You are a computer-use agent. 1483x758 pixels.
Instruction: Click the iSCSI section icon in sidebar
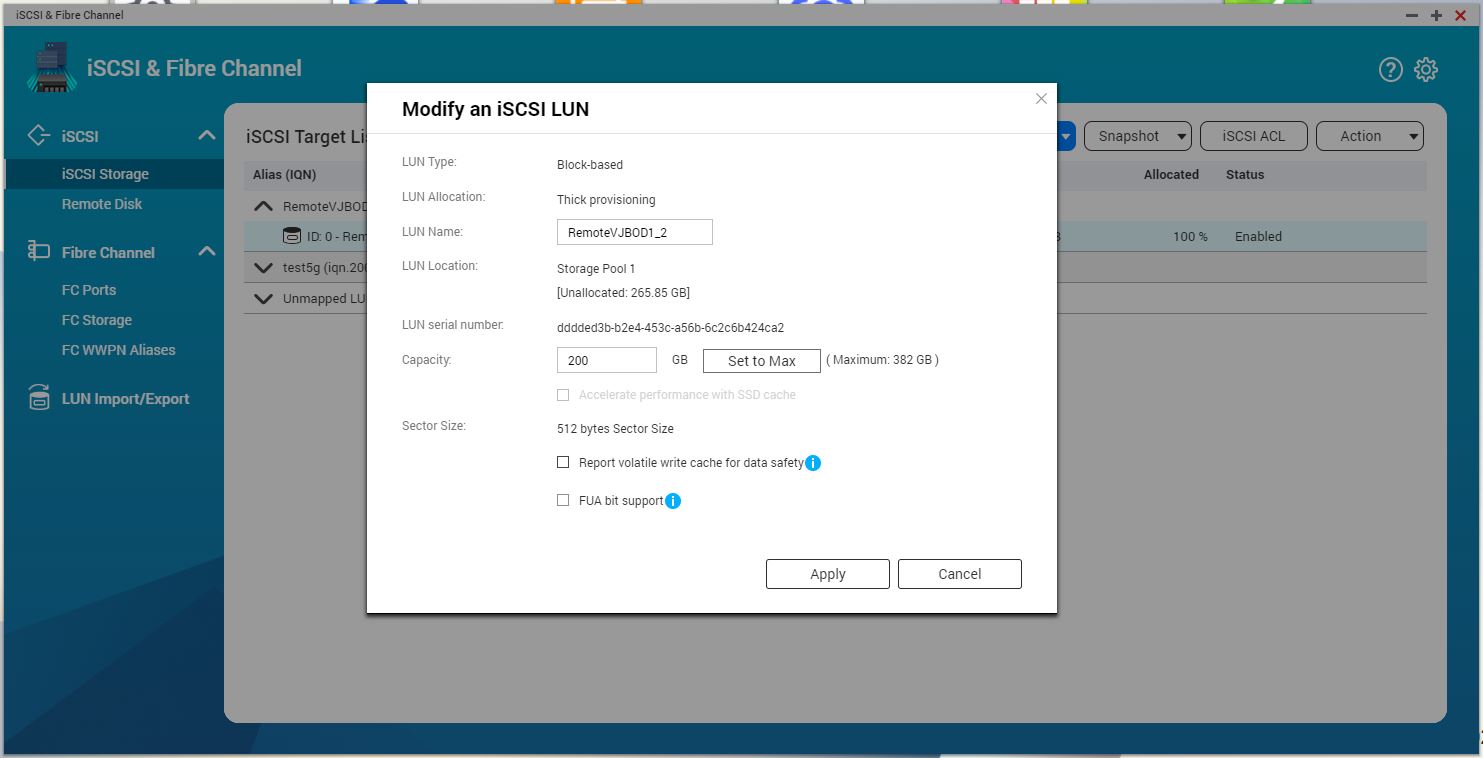pyautogui.click(x=39, y=136)
